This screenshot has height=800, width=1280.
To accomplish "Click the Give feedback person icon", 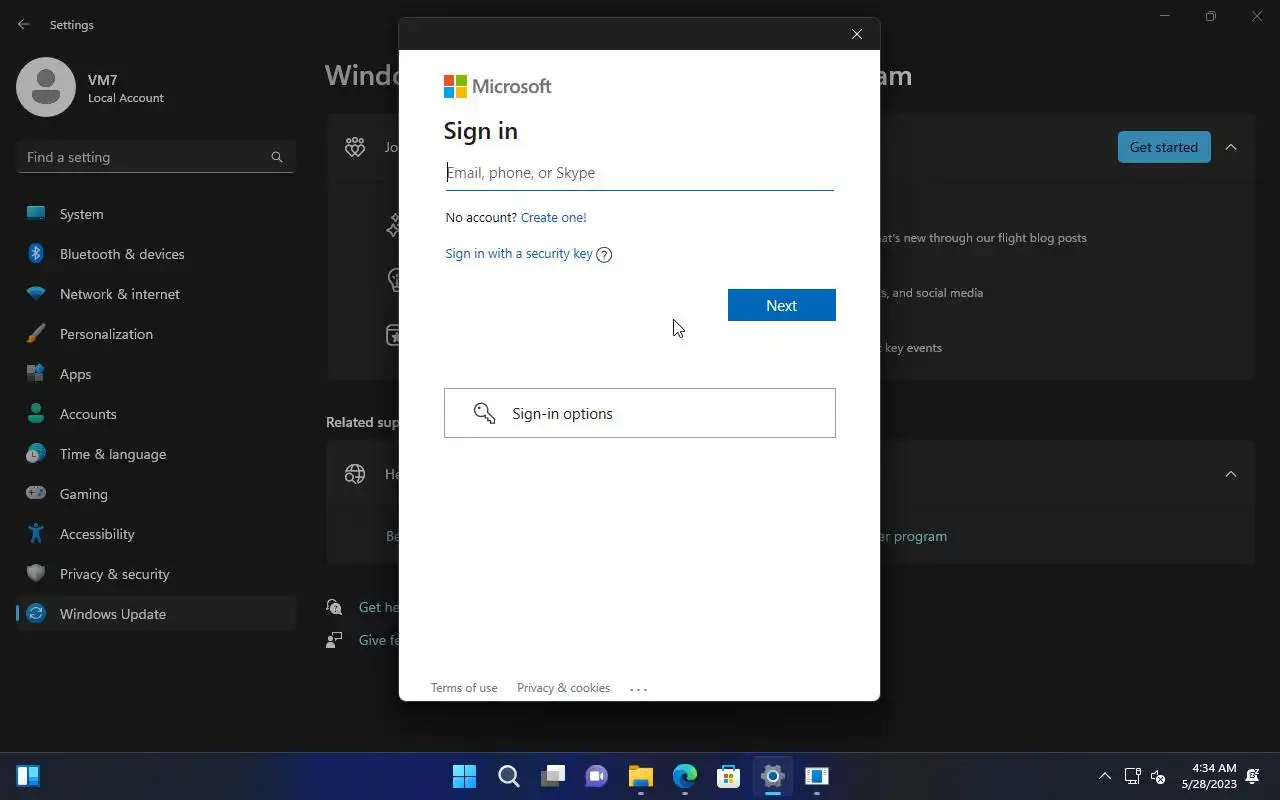I will (x=334, y=640).
